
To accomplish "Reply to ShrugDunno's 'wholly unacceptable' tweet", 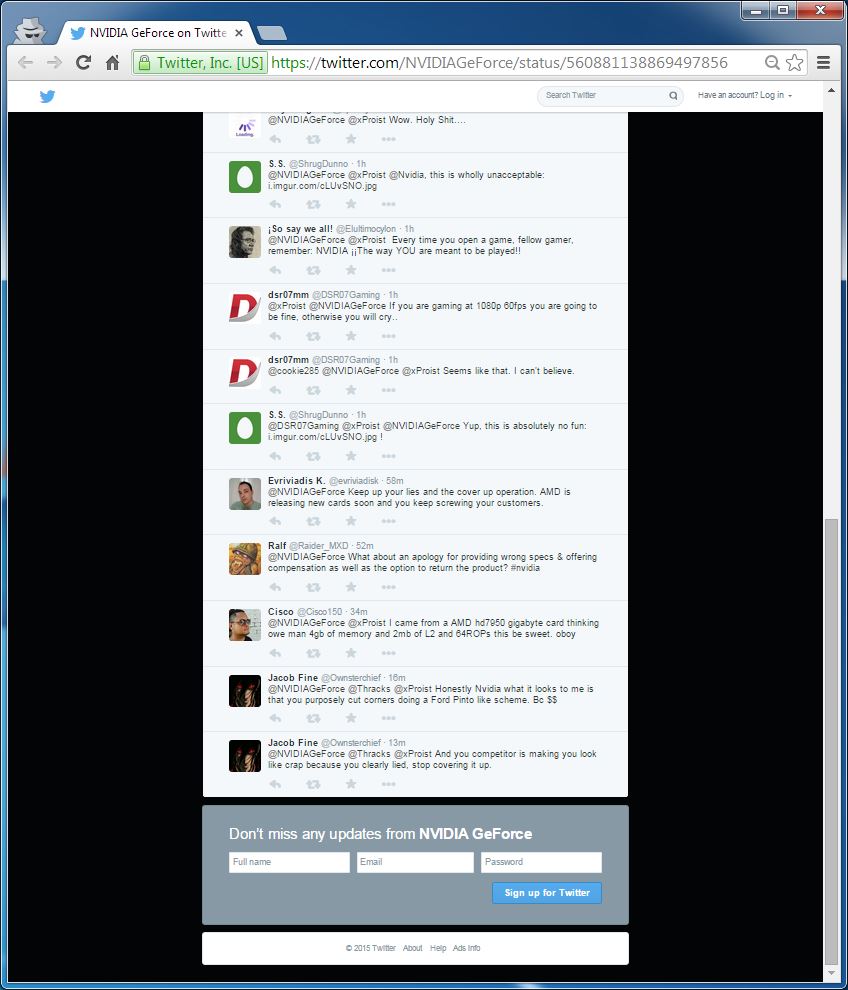I will coord(275,204).
